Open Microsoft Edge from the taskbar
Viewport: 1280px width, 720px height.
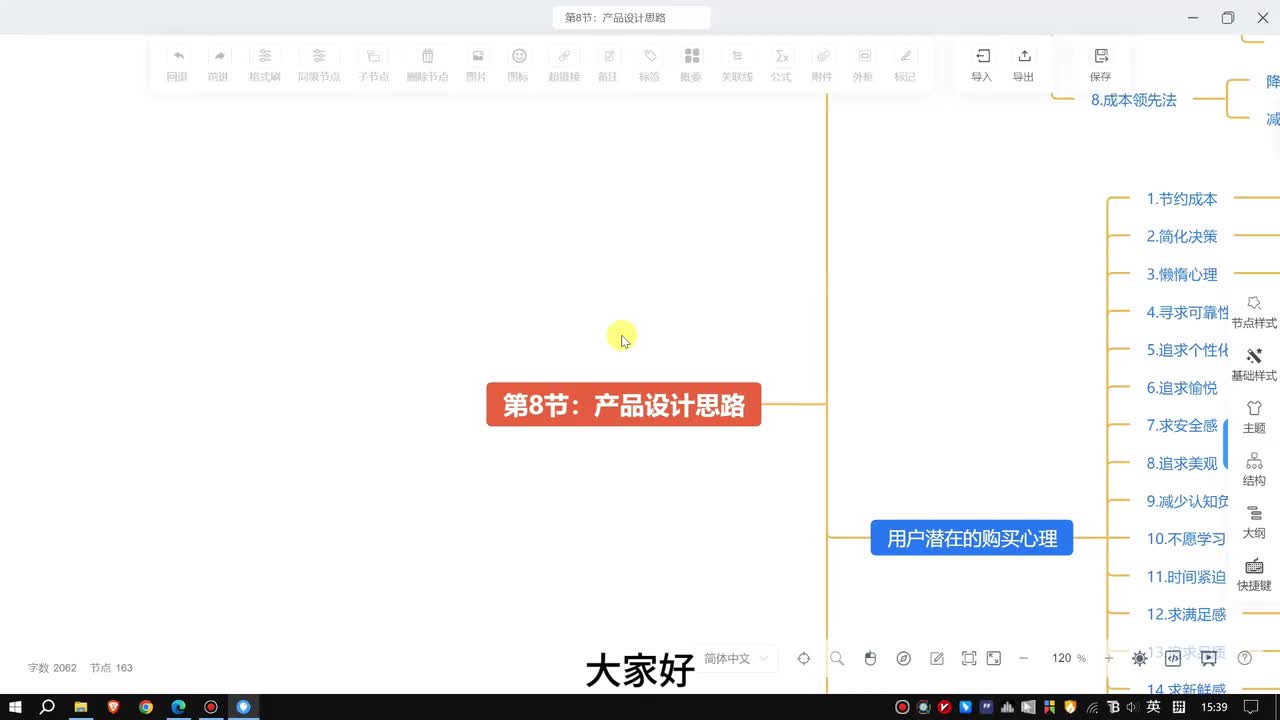click(x=178, y=707)
